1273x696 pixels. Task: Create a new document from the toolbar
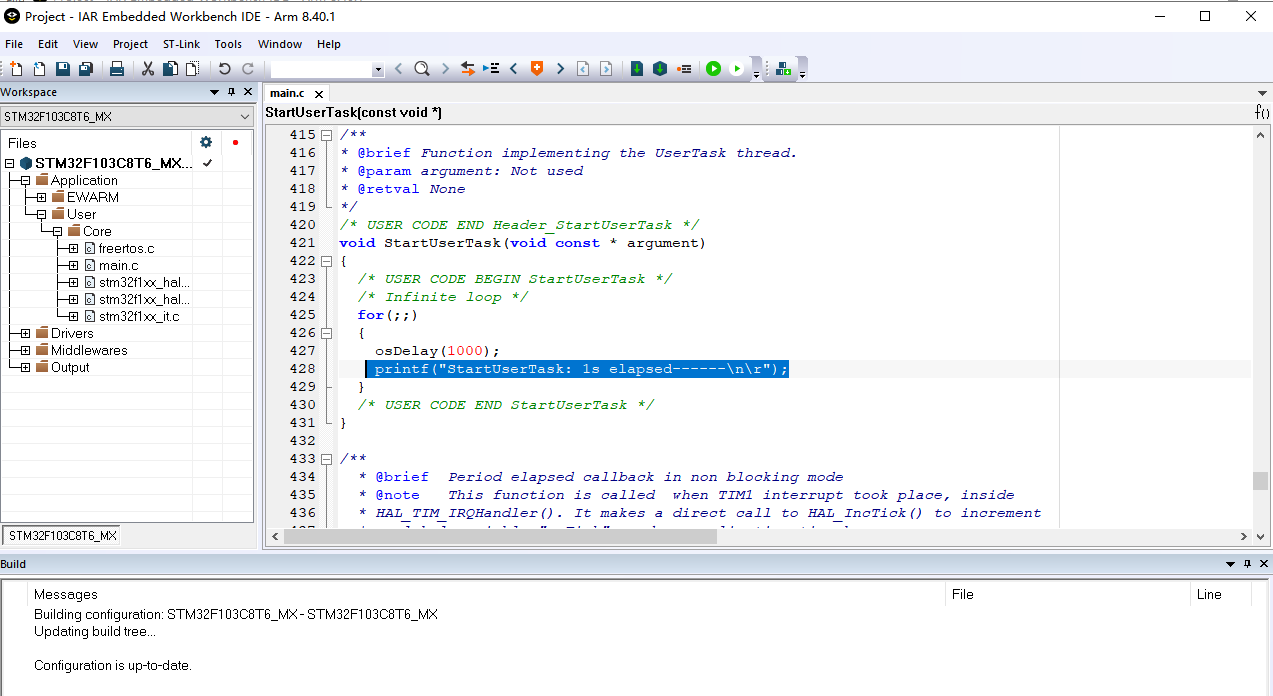(x=17, y=69)
